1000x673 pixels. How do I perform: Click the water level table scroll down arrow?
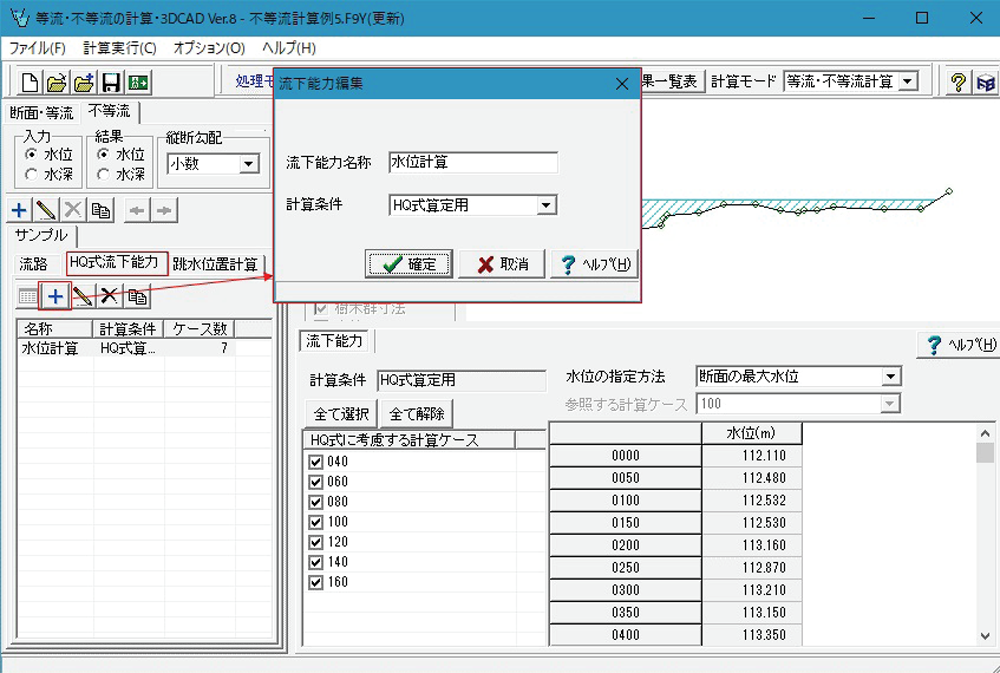[985, 636]
